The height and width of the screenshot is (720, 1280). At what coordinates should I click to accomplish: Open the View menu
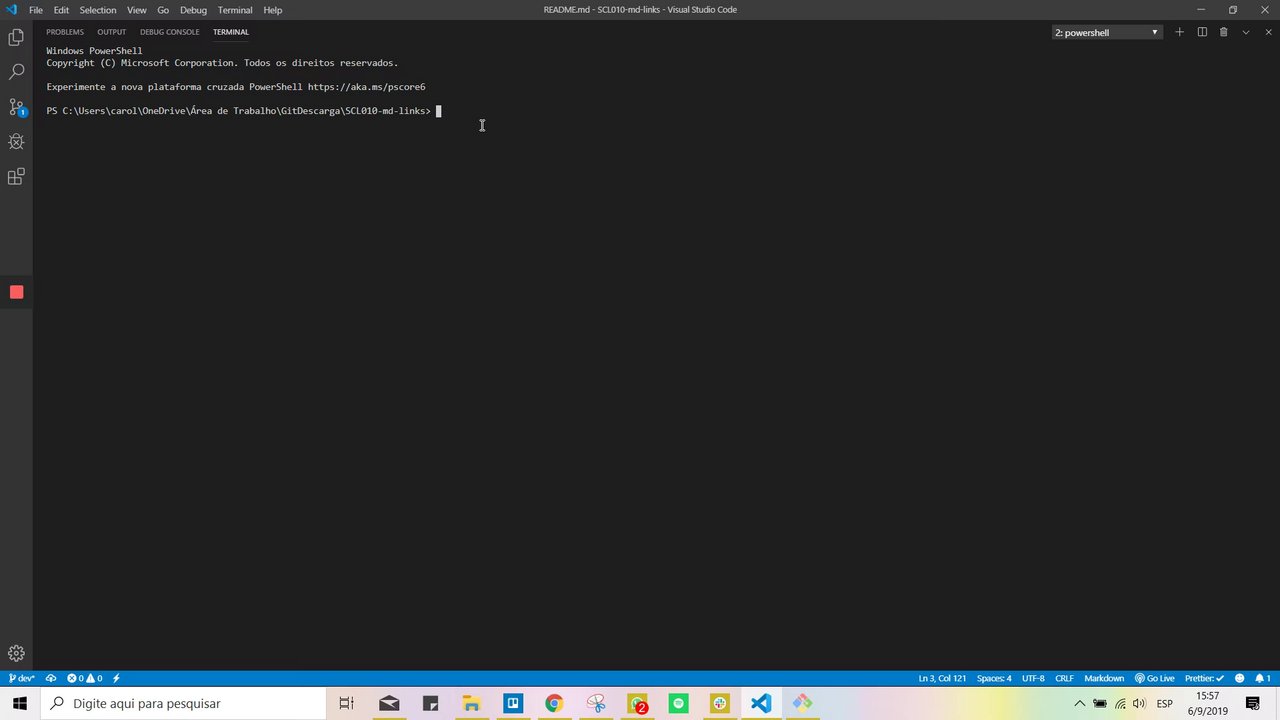pyautogui.click(x=137, y=10)
